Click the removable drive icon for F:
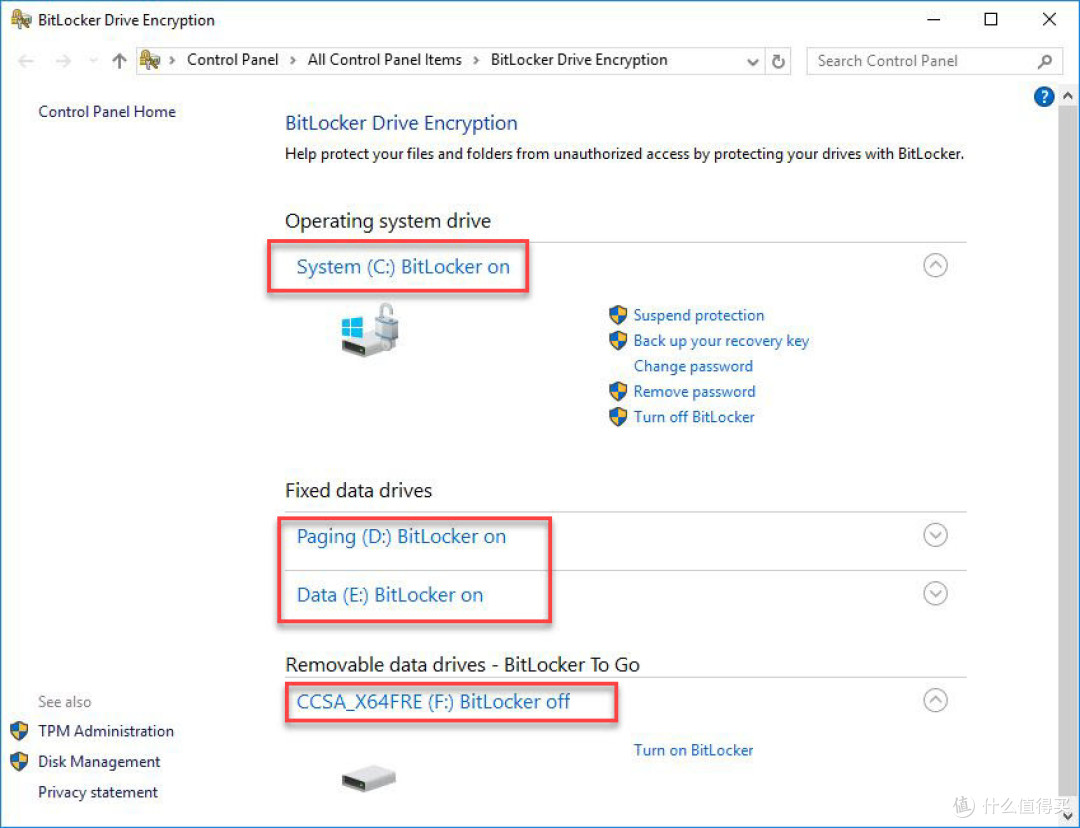The image size is (1080, 828). (x=368, y=778)
